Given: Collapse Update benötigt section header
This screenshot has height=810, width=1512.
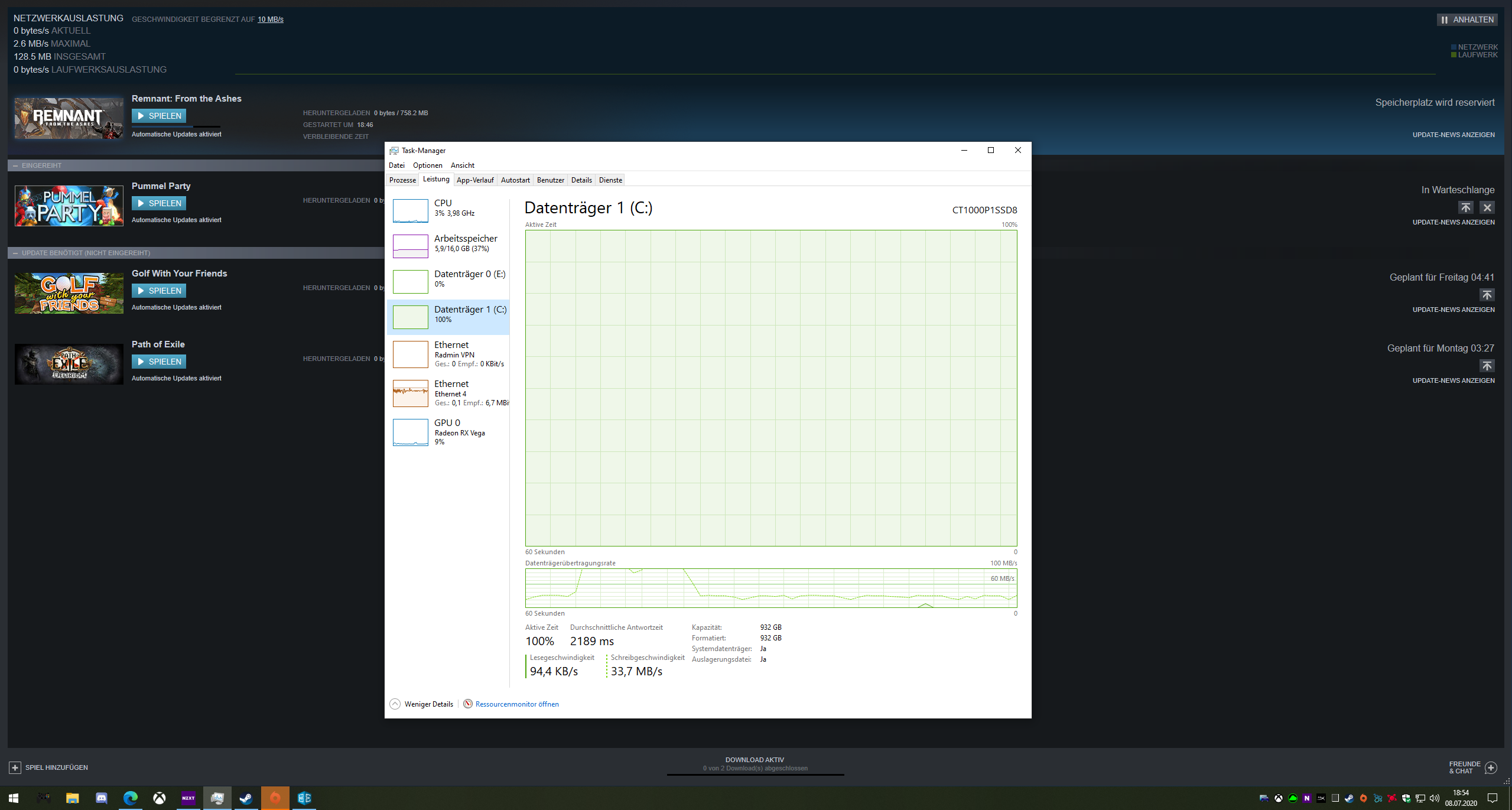Looking at the screenshot, I should pyautogui.click(x=15, y=253).
